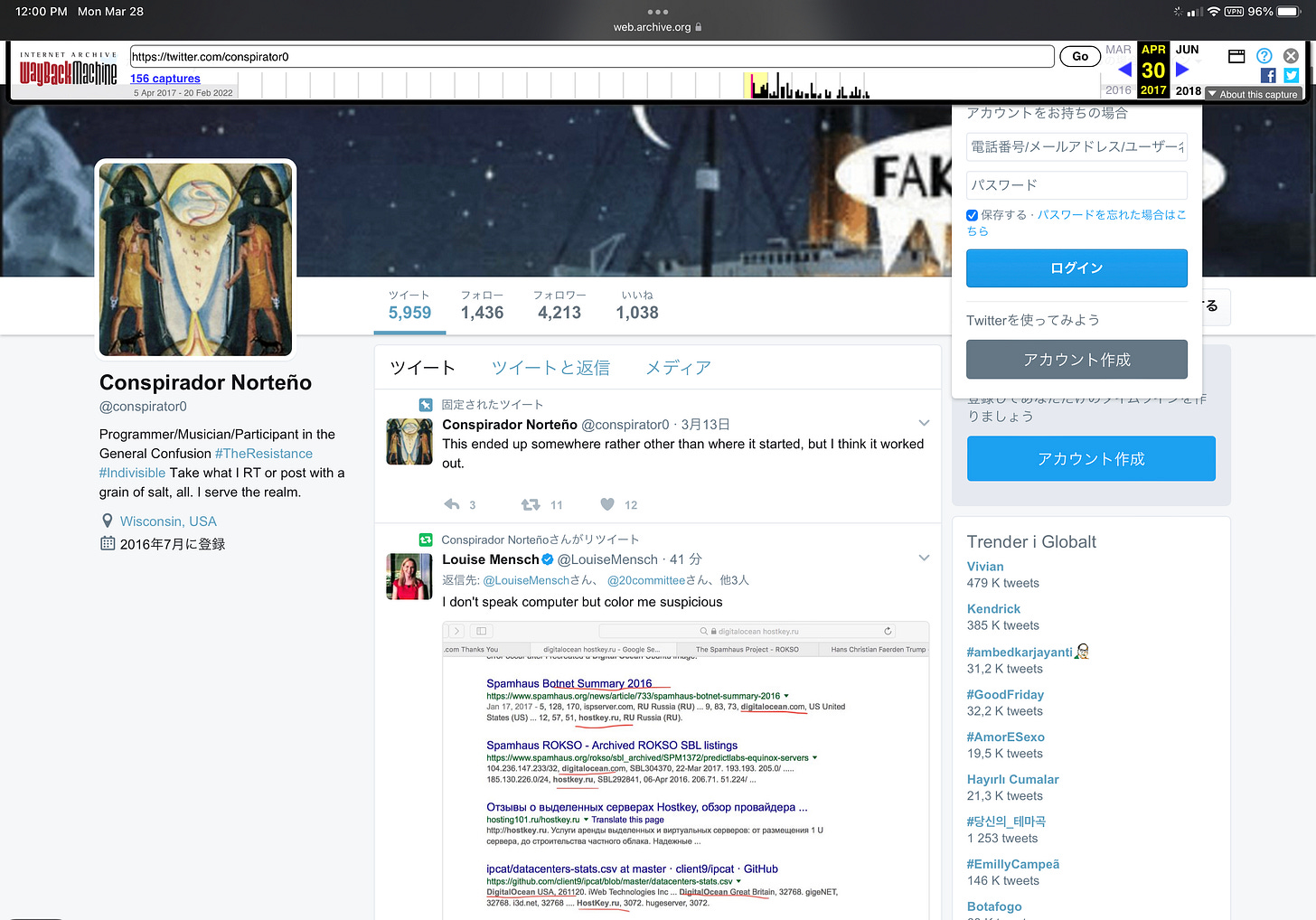Open the #Indivisible hashtag link

(132, 473)
